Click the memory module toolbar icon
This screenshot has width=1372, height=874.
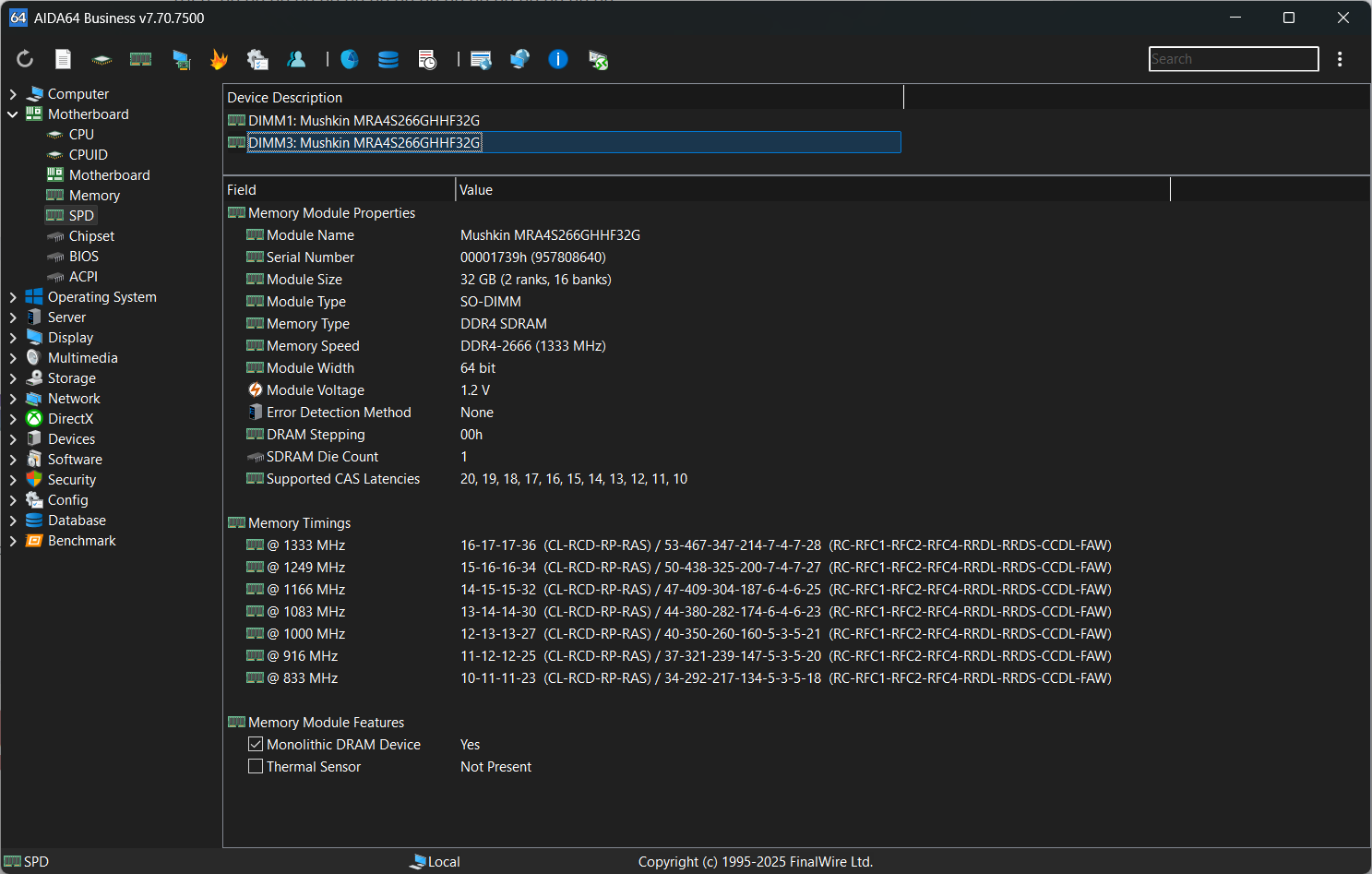click(140, 59)
